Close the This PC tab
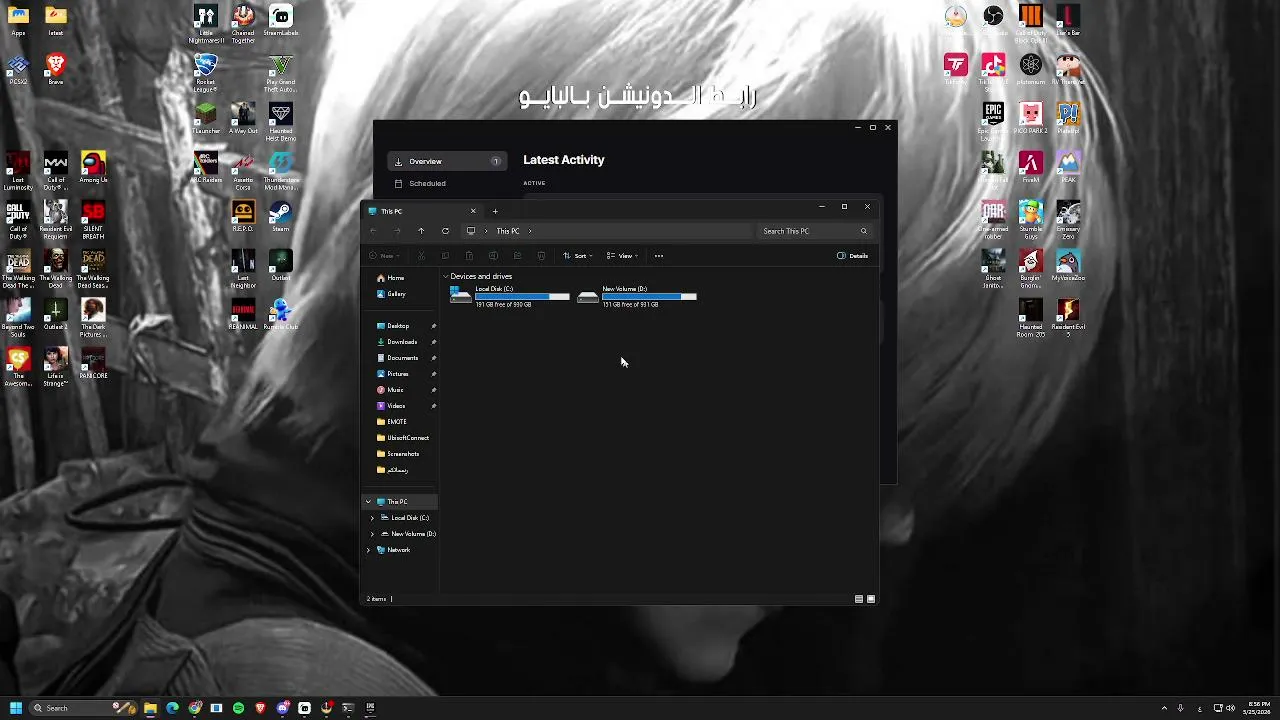 click(473, 211)
